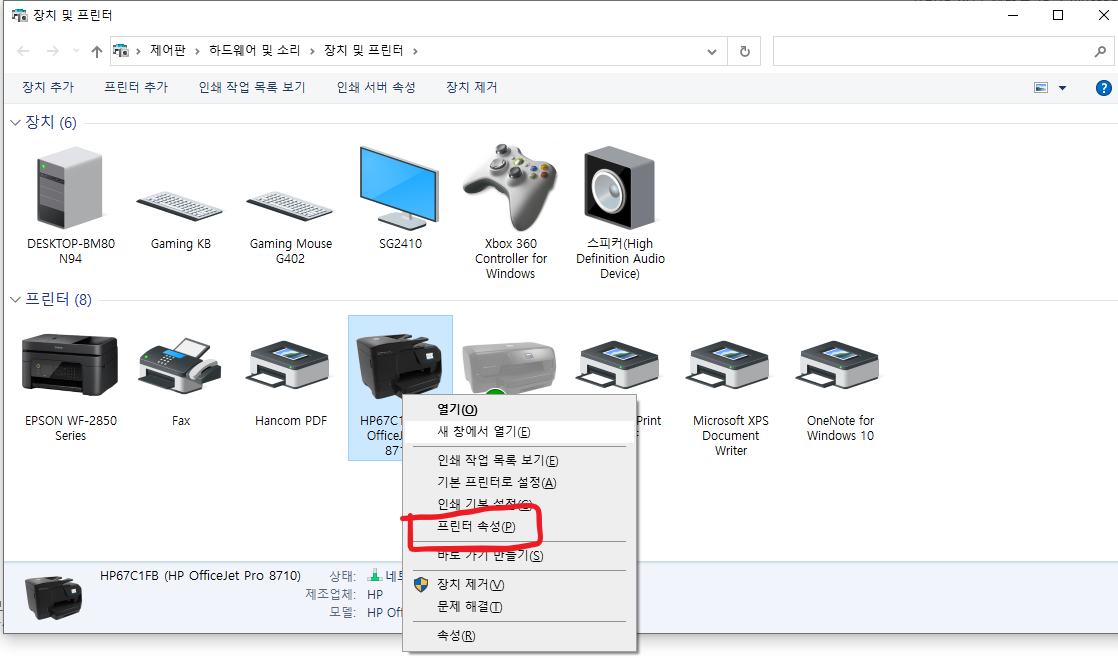Choose 새 창에서 열기(E) from context menu
The image size is (1118, 658).
519,431
